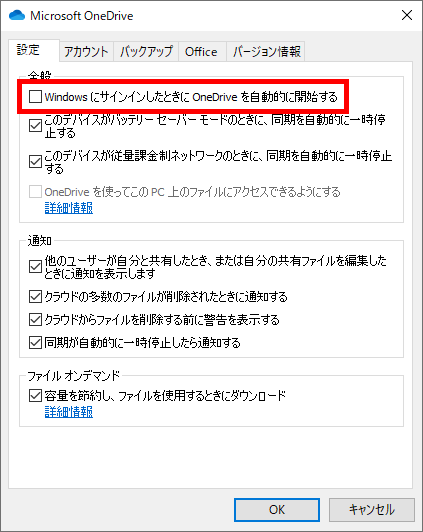Viewport: 423px width, 532px height.
Task: Uncheck notify when sync auto-pauses
Action: 35,343
